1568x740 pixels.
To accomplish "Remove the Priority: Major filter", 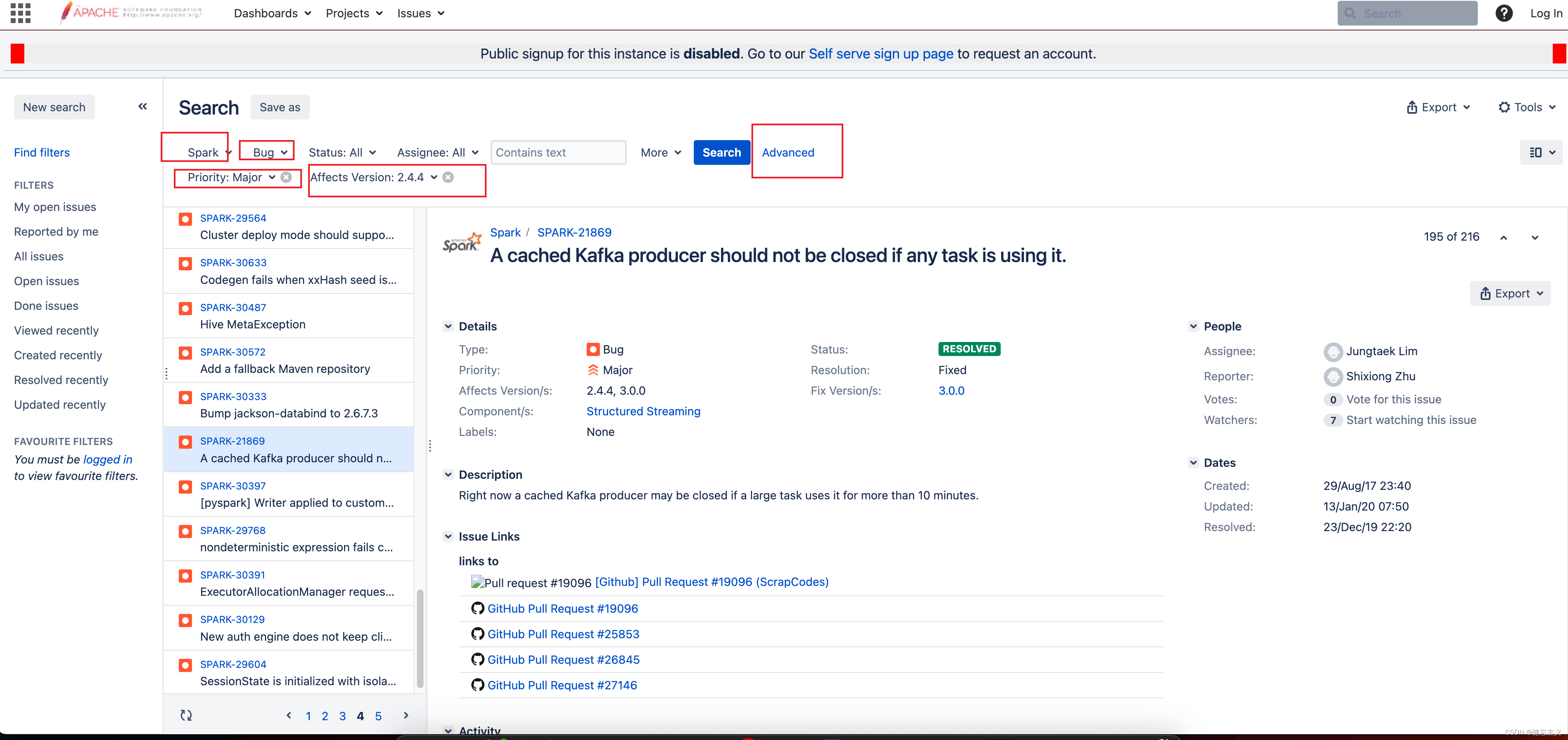I will pos(286,177).
